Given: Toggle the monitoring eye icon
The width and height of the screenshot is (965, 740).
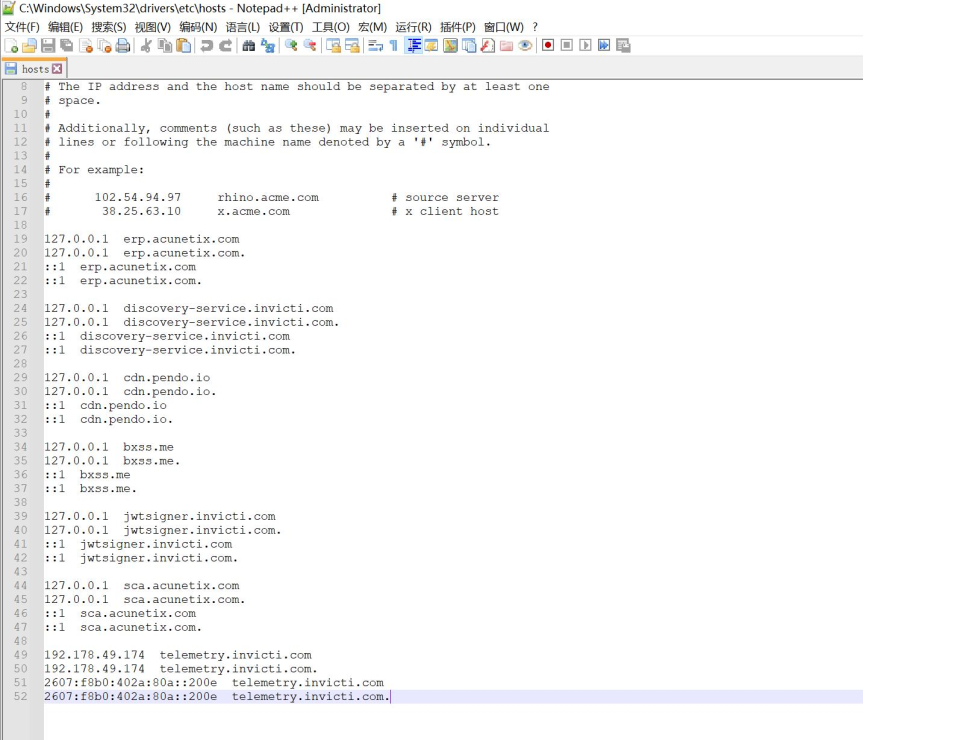Looking at the screenshot, I should [525, 46].
